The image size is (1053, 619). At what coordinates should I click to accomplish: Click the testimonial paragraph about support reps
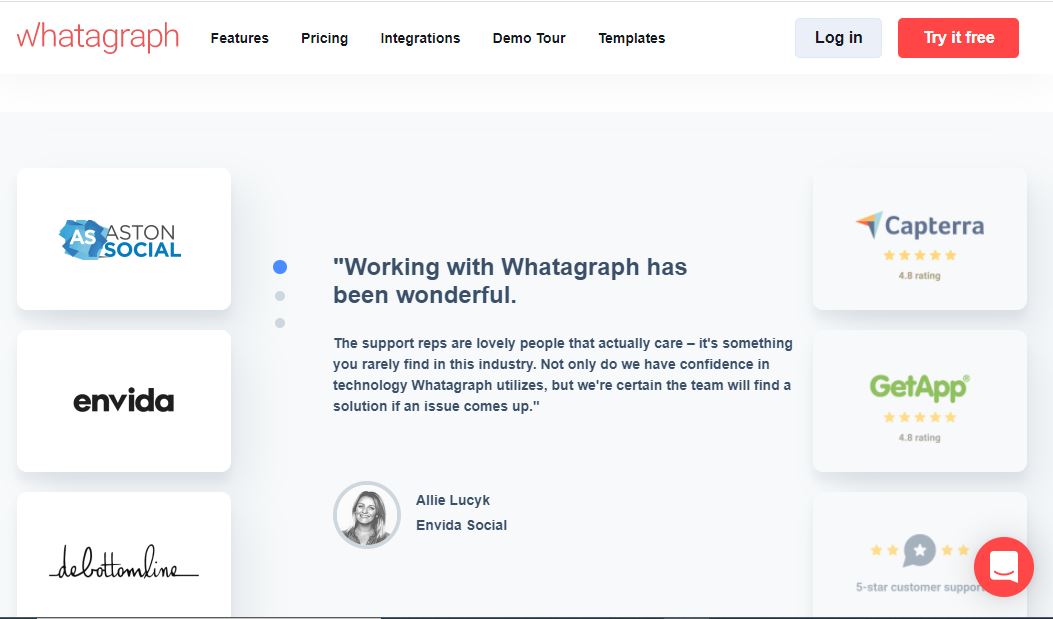click(x=563, y=375)
